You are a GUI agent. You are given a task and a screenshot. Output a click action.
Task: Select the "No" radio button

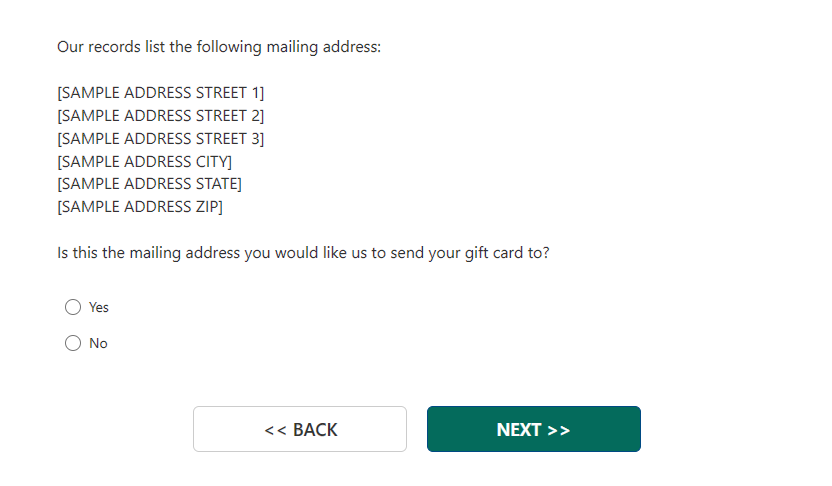tap(73, 343)
